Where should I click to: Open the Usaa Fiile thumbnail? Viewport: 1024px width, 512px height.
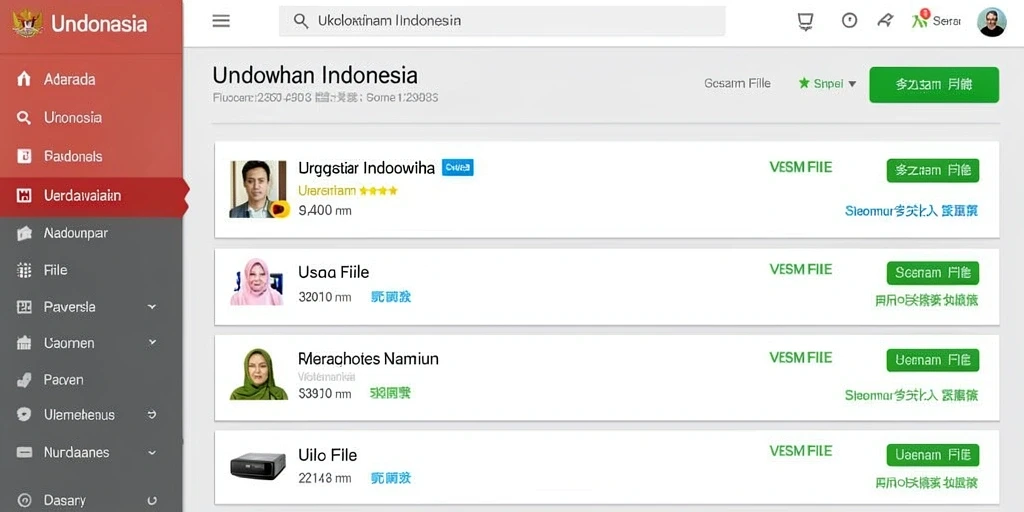coord(257,281)
